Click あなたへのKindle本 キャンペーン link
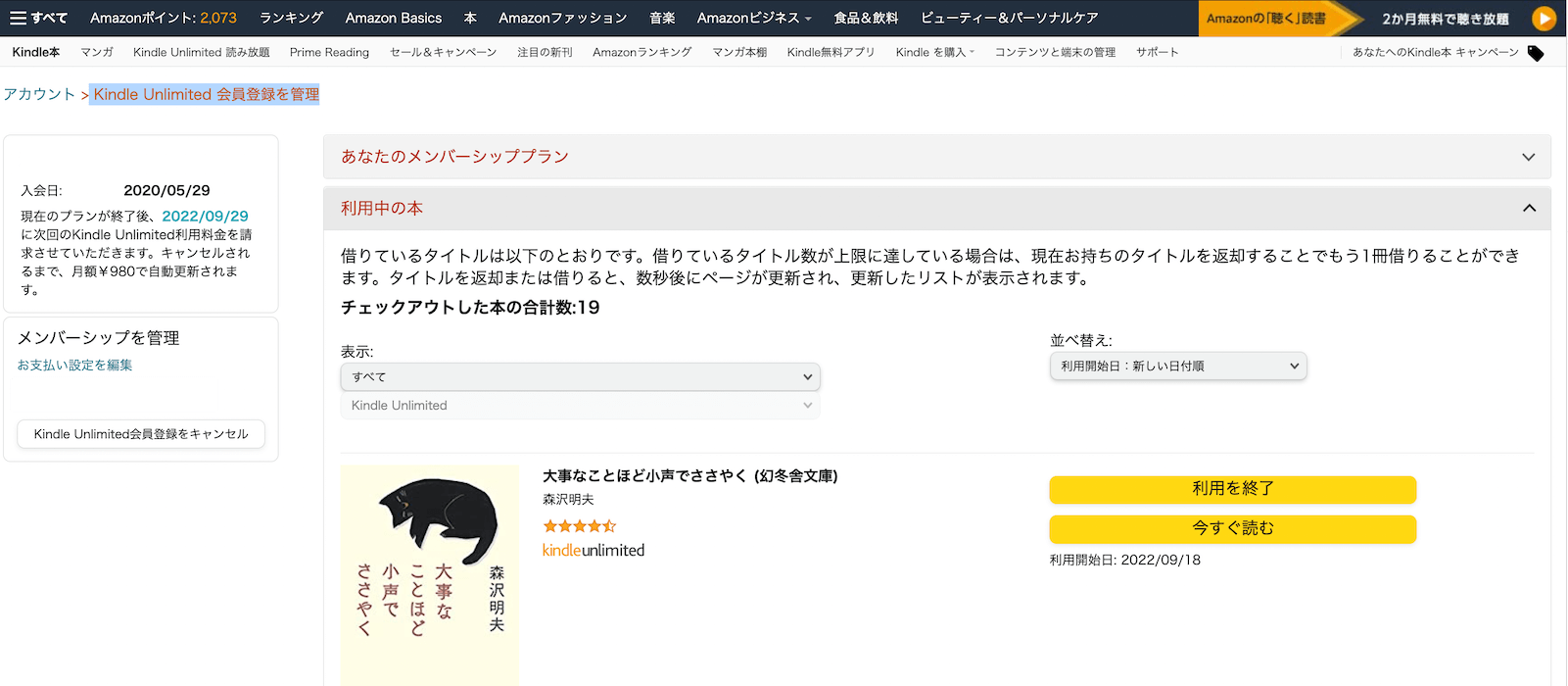 tap(1436, 52)
